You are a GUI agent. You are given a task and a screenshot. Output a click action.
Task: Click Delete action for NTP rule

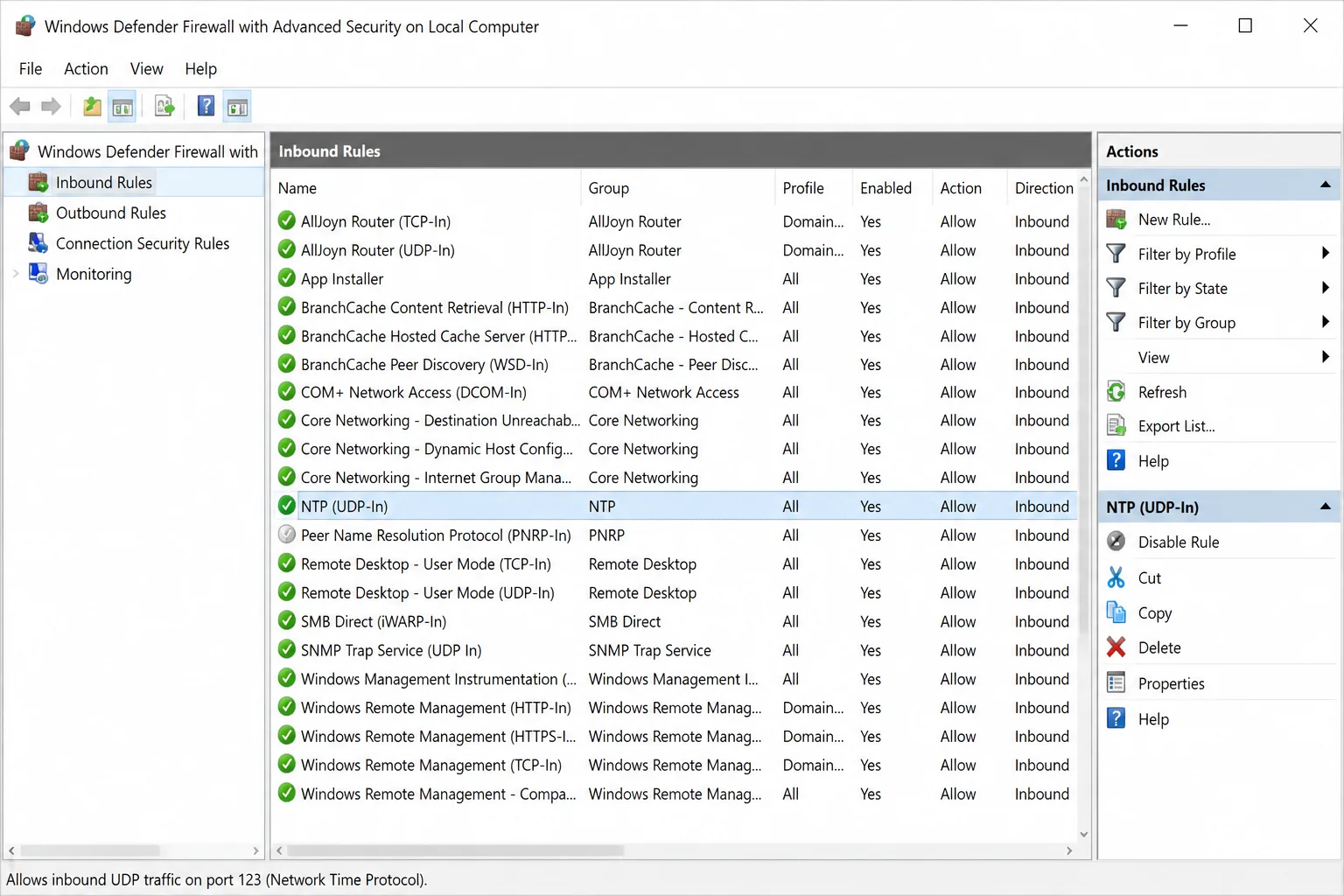[x=1159, y=647]
